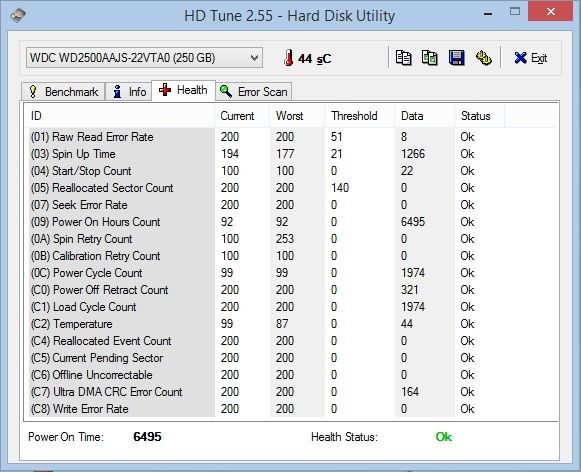The height and width of the screenshot is (472, 581).
Task: Open the Error Scan tab
Action: [x=253, y=92]
